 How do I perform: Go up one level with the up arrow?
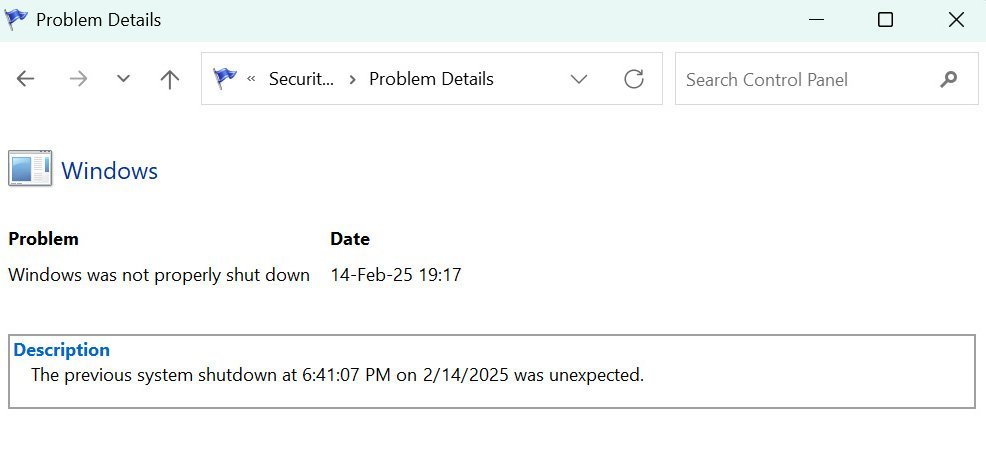(x=170, y=79)
